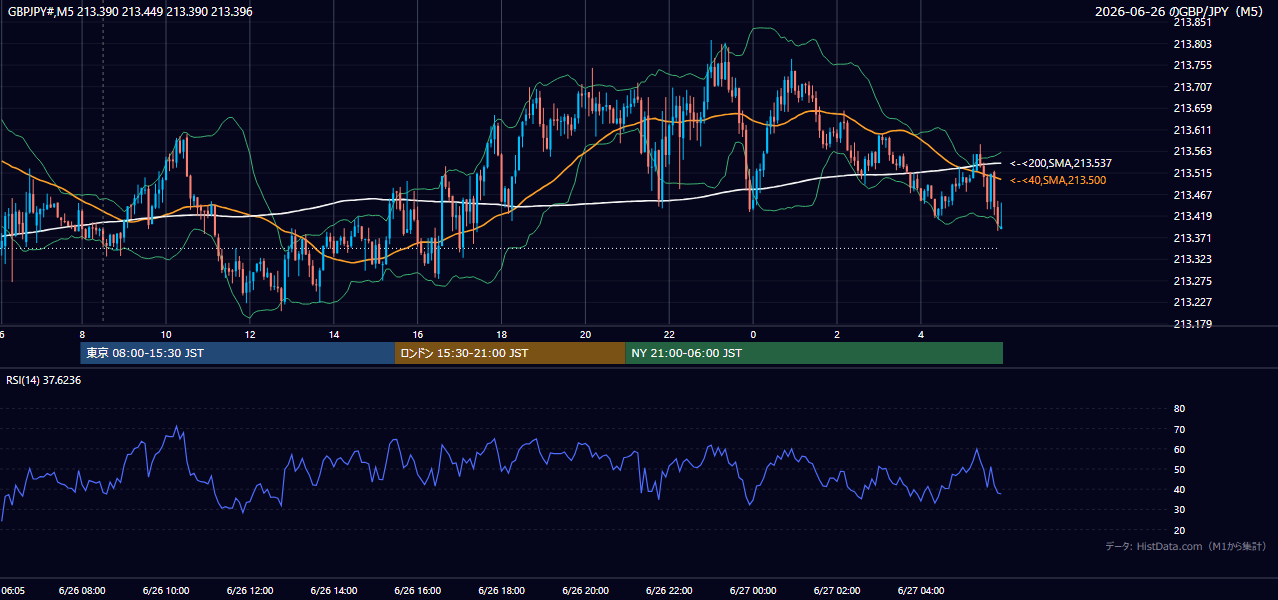Click the 213.227 price axis label
Screen dimensions: 1278x600
click(x=1192, y=302)
